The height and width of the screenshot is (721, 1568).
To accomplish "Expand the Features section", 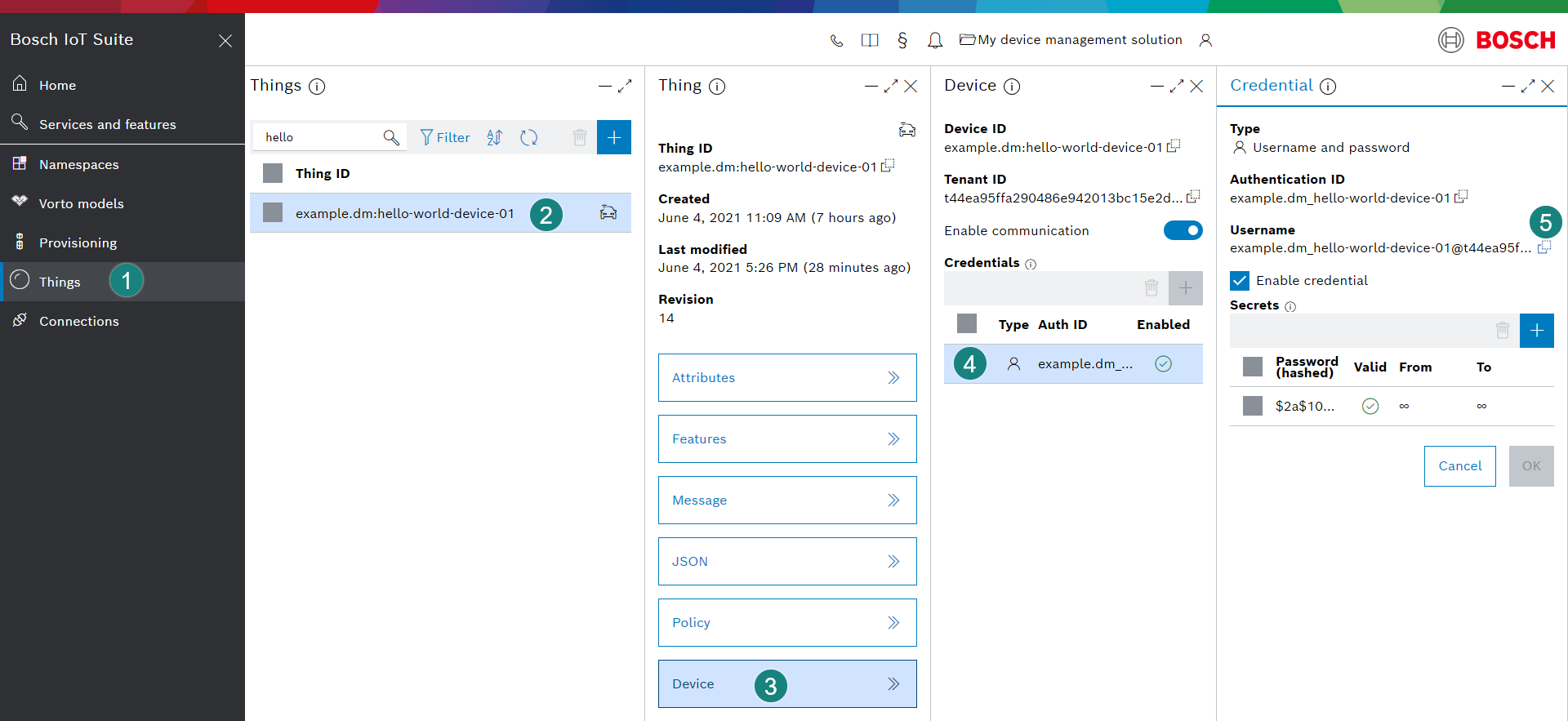I will [x=787, y=438].
